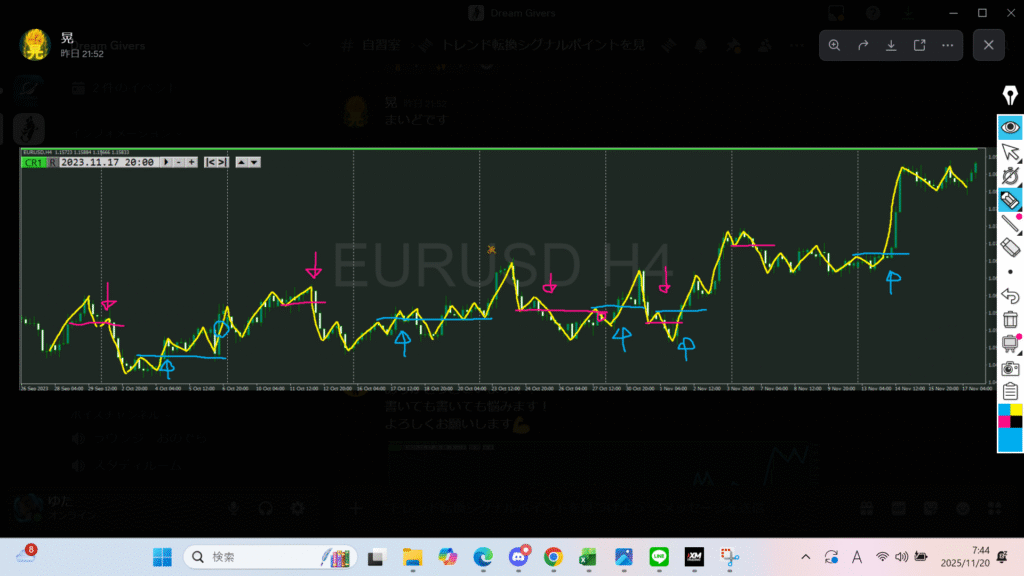
Task: Click the zoom in magnifier icon
Action: click(835, 45)
